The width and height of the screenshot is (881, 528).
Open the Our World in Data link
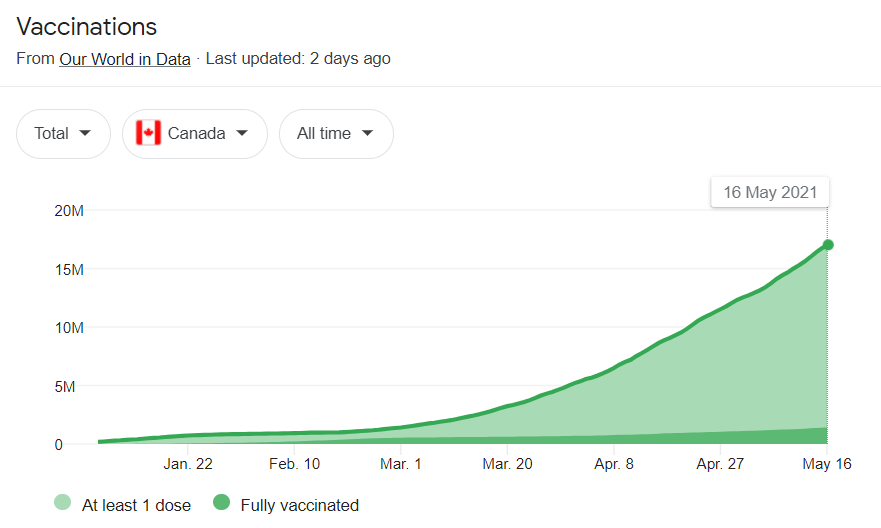pos(125,59)
